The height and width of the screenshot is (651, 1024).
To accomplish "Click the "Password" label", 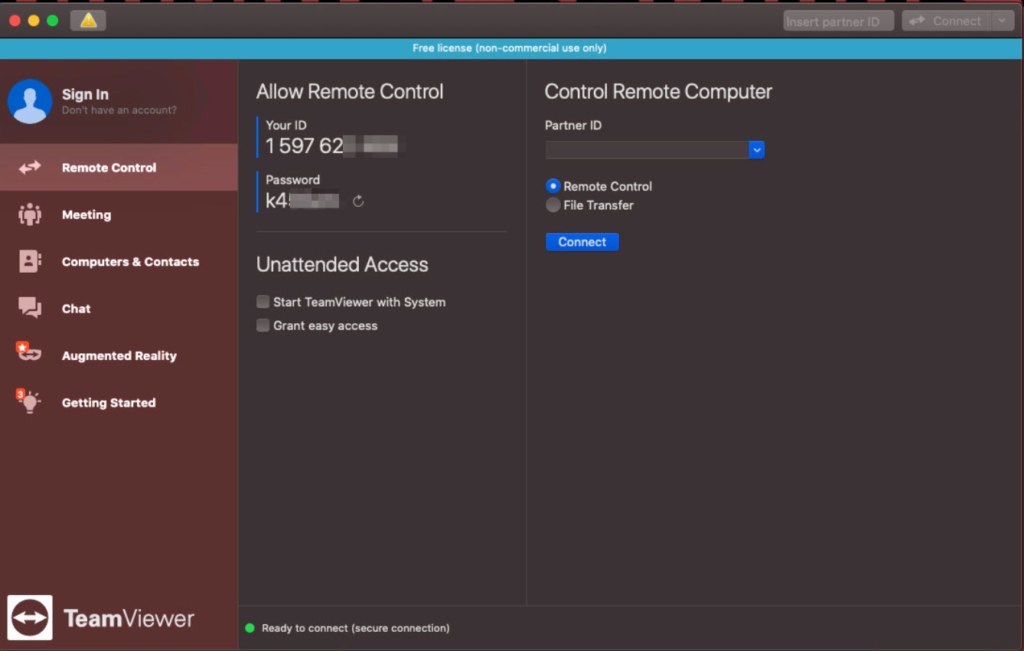I will click(x=293, y=180).
